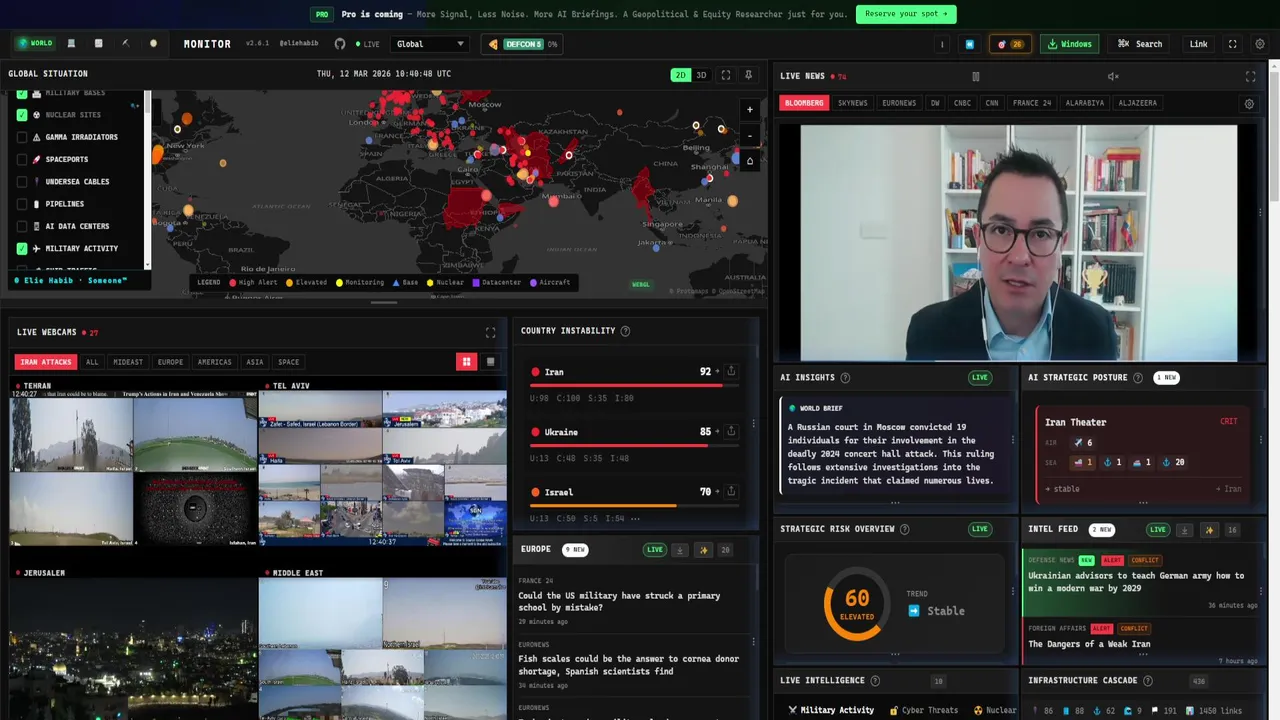Open the finance variant icon beside tech

98,44
